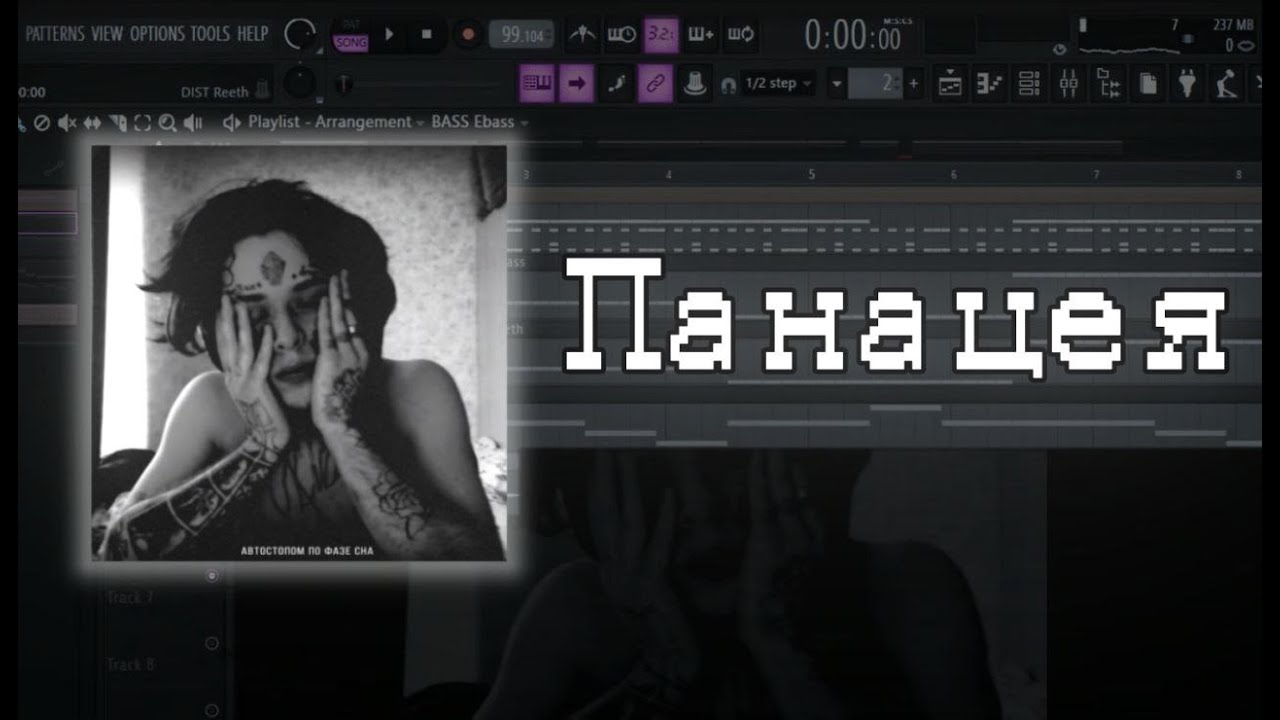Mute Track 8 with its dot switch
1280x720 pixels.
[212, 644]
